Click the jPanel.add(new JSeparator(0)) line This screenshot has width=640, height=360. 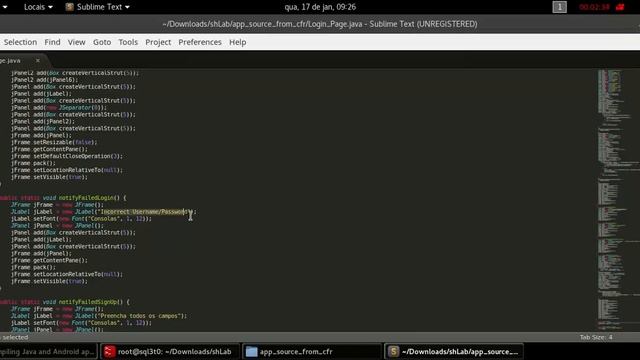pyautogui.click(x=59, y=108)
